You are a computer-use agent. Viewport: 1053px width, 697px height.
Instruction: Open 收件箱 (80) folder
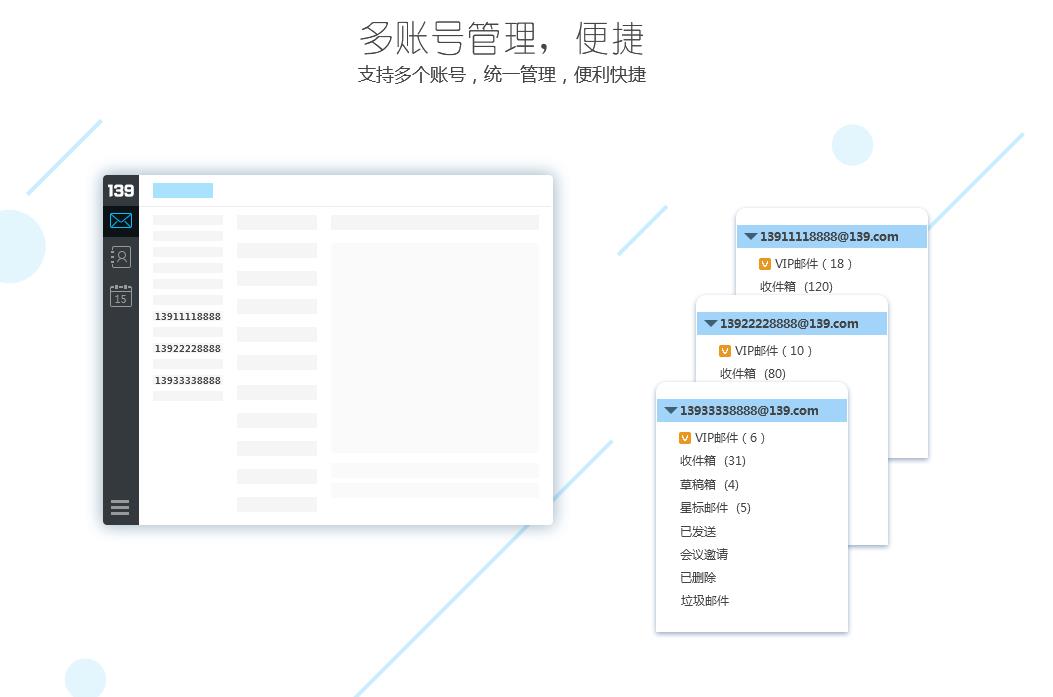pyautogui.click(x=753, y=373)
